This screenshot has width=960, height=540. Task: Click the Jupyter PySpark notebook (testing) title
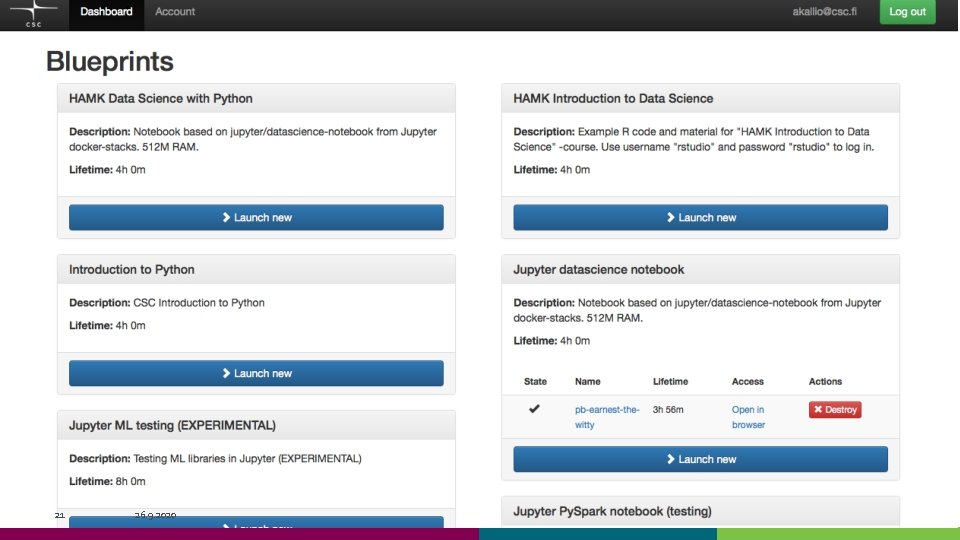[612, 511]
